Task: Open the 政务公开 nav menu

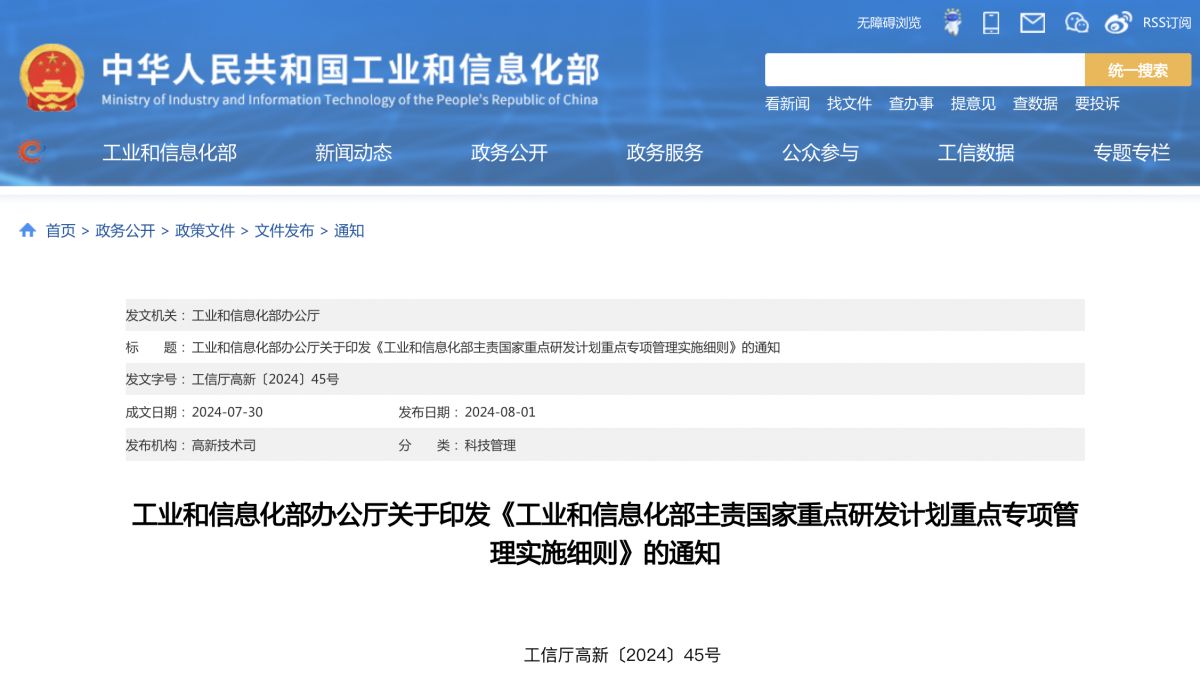Action: tap(509, 152)
